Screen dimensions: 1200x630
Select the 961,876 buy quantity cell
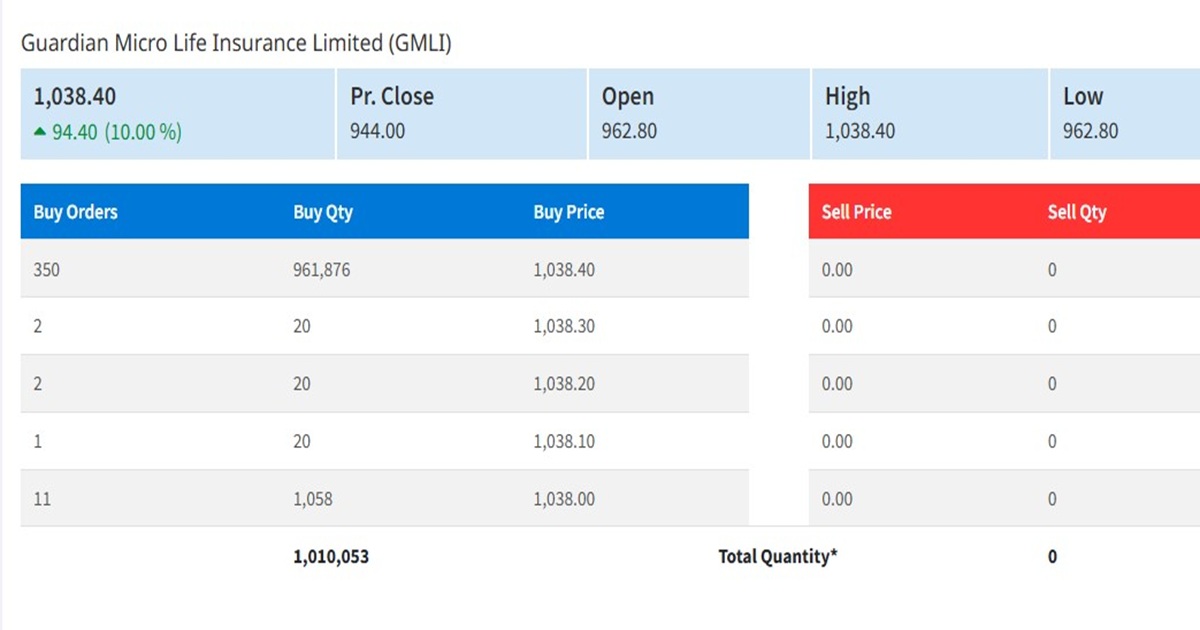[x=322, y=270]
